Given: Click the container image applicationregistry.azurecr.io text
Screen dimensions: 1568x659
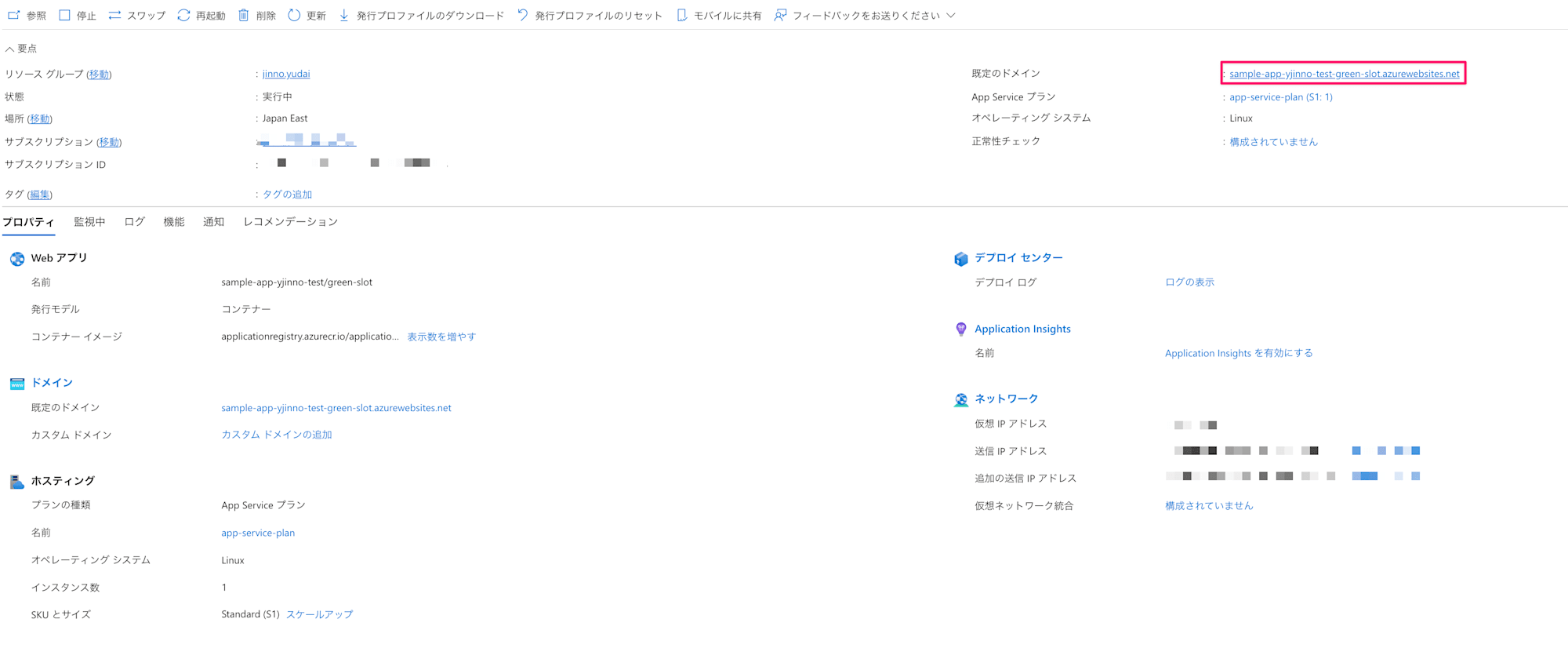Looking at the screenshot, I should (x=310, y=337).
